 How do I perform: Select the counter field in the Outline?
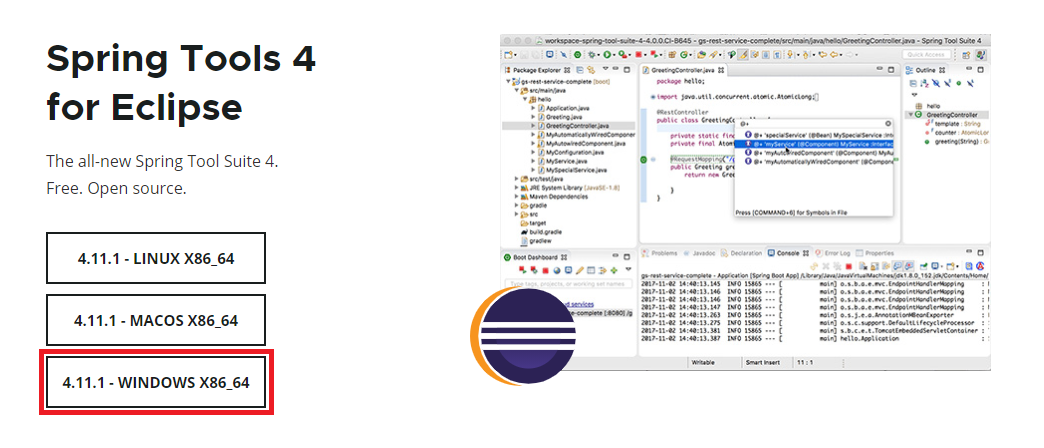[956, 132]
